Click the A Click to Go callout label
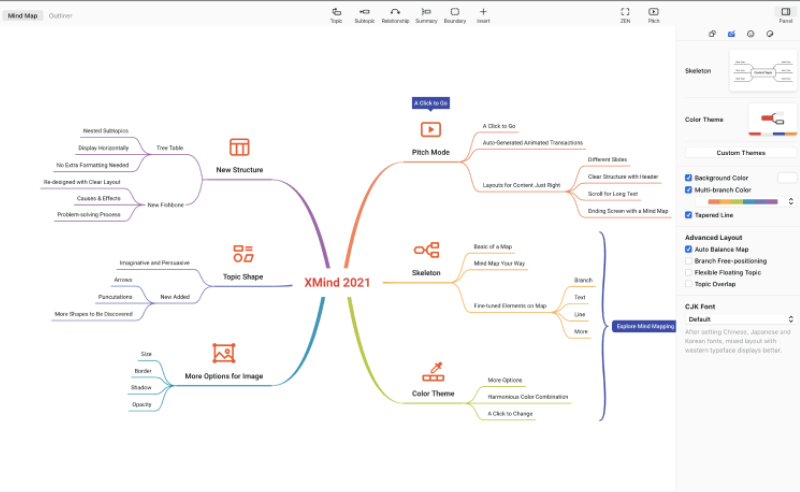 [431, 103]
